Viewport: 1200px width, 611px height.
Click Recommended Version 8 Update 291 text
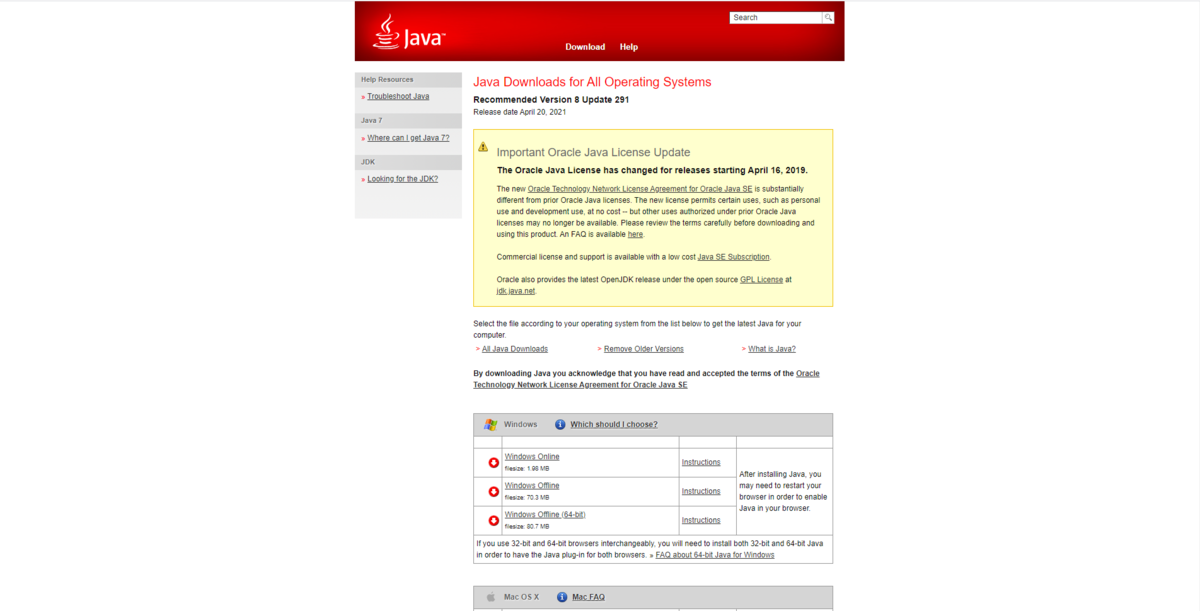click(x=551, y=100)
